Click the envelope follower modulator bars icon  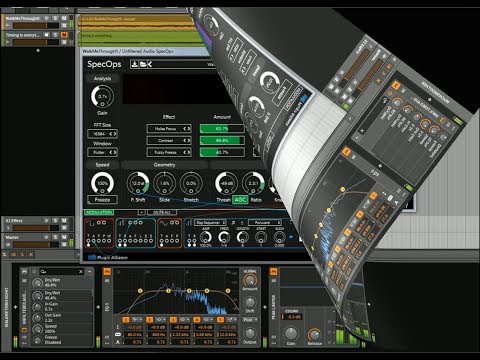point(121,223)
